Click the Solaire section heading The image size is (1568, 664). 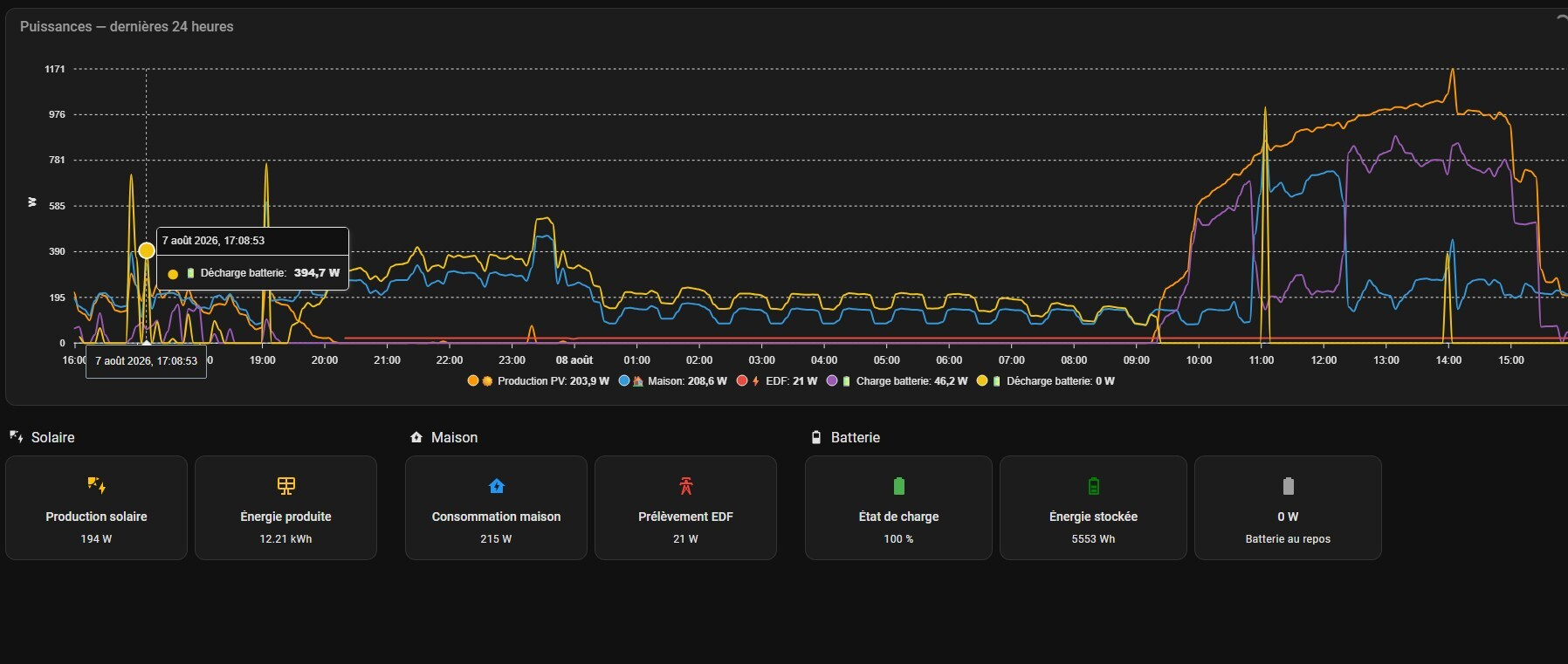(x=53, y=437)
